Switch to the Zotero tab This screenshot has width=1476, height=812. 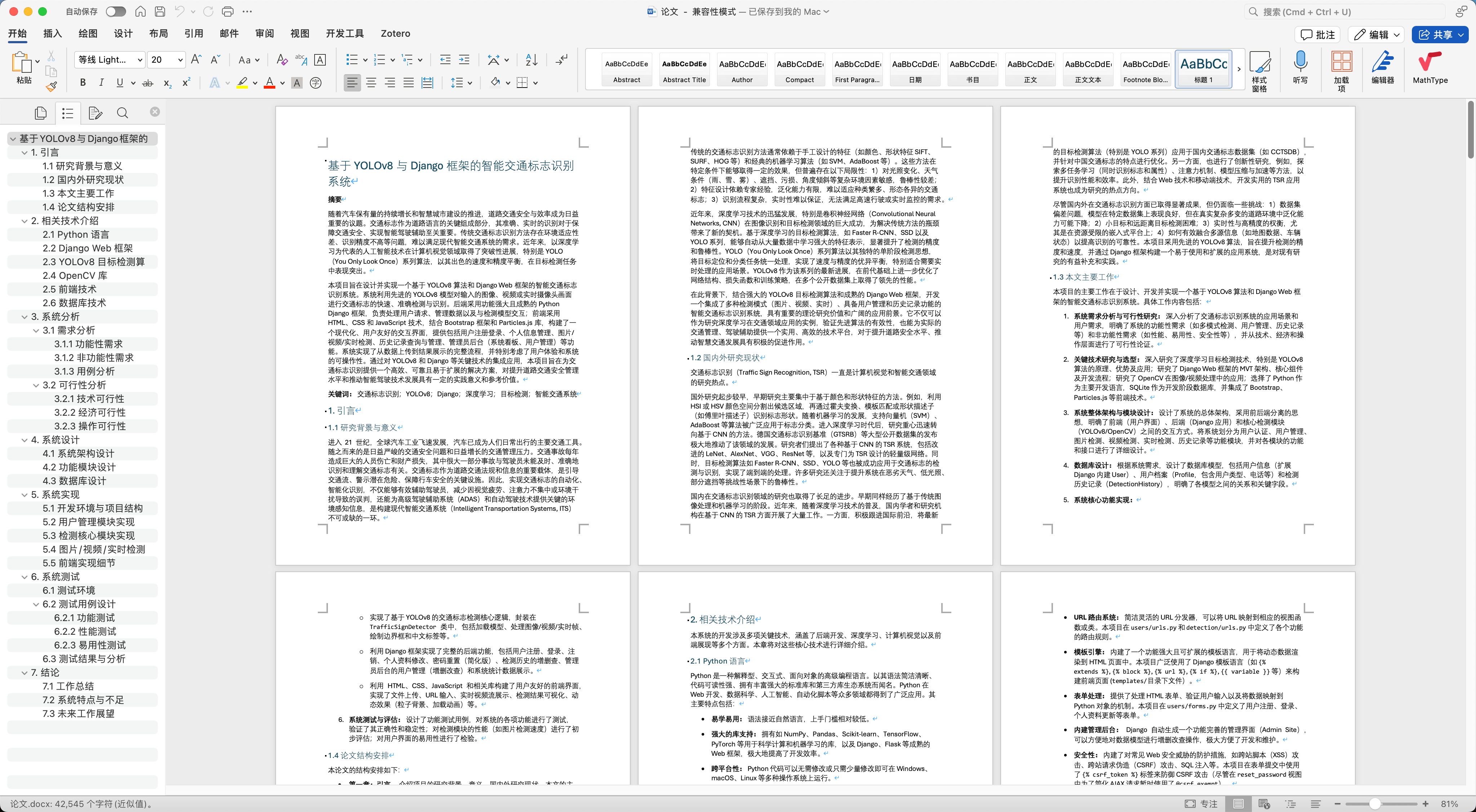395,34
